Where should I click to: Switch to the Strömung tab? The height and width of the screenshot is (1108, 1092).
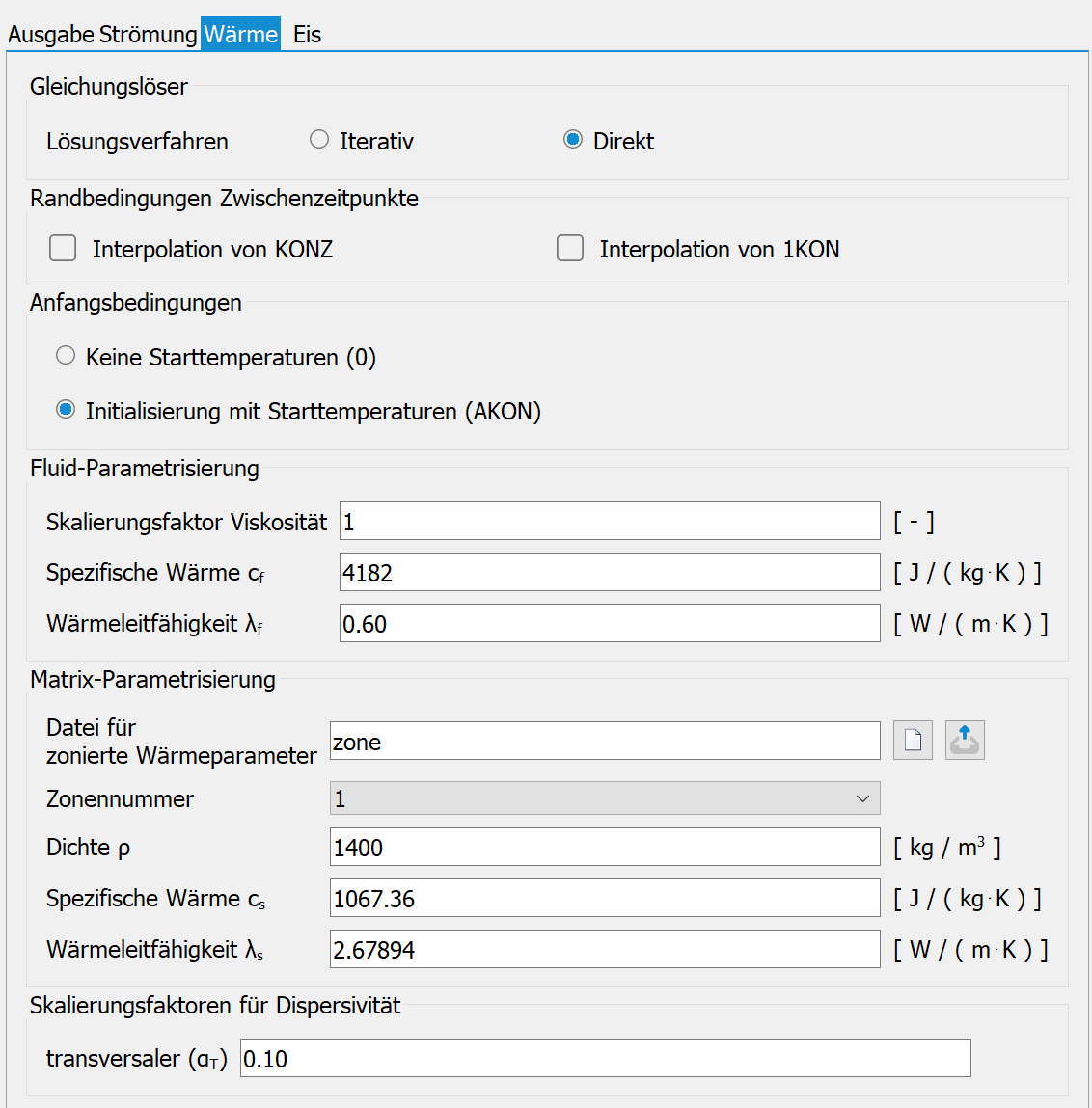tap(149, 35)
